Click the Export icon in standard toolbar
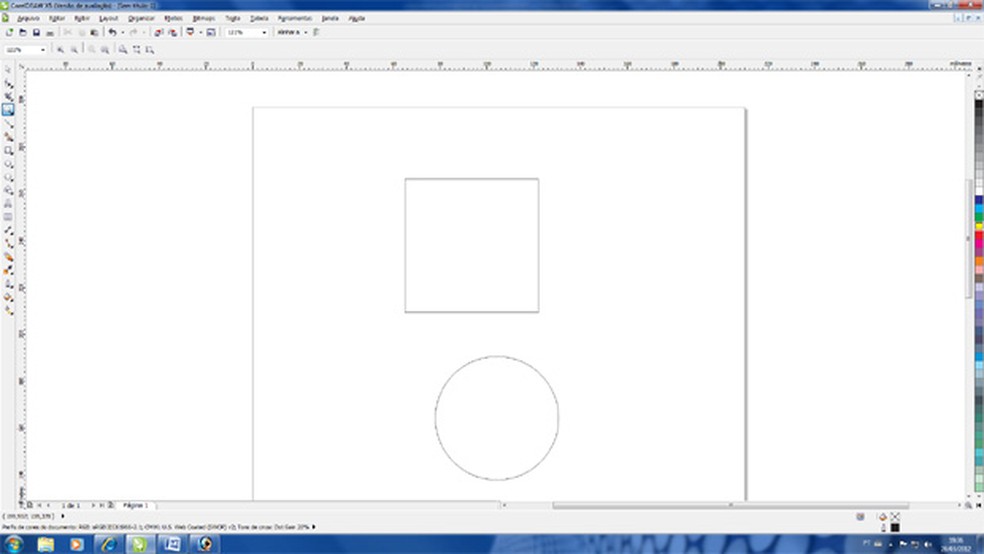 point(173,32)
